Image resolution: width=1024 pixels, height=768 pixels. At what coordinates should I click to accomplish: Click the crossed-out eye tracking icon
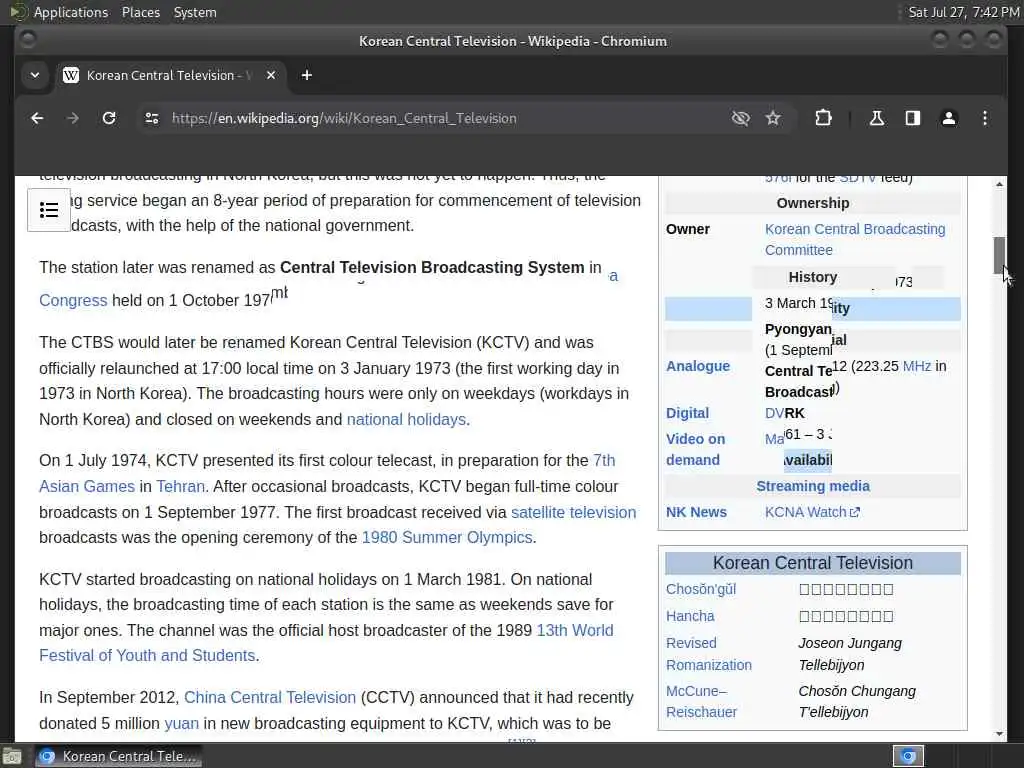[x=741, y=118]
